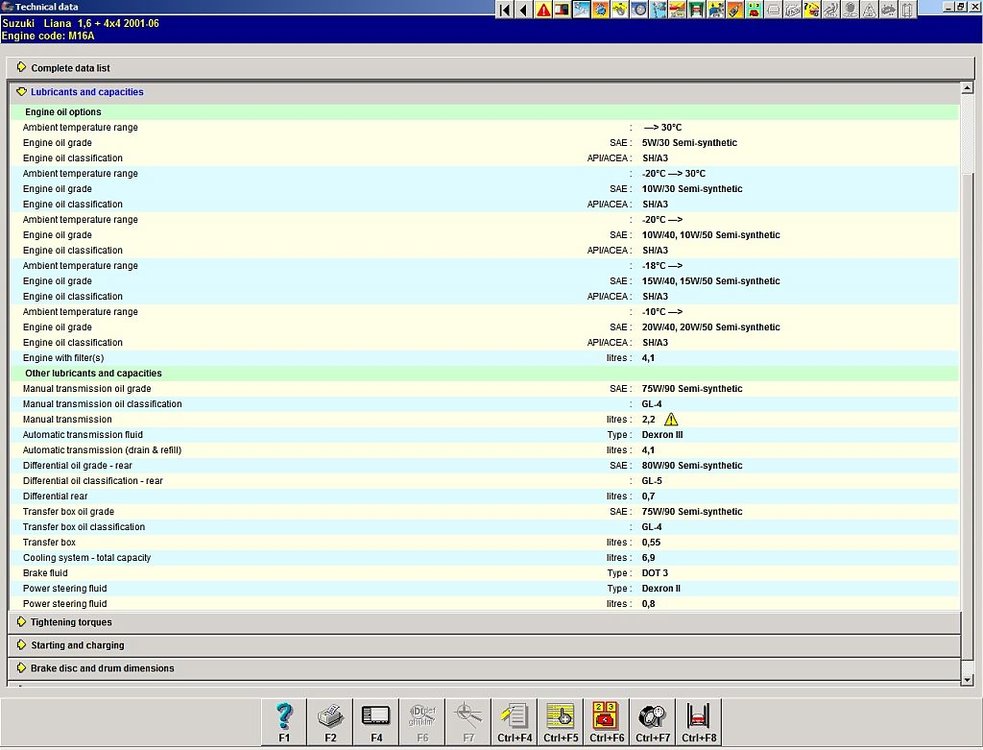Select the Automatic transmission fluid row

[485, 435]
